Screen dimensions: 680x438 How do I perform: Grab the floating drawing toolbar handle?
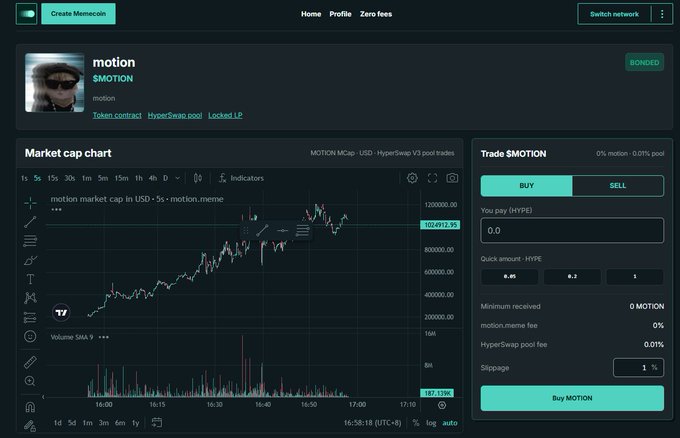pos(246,230)
